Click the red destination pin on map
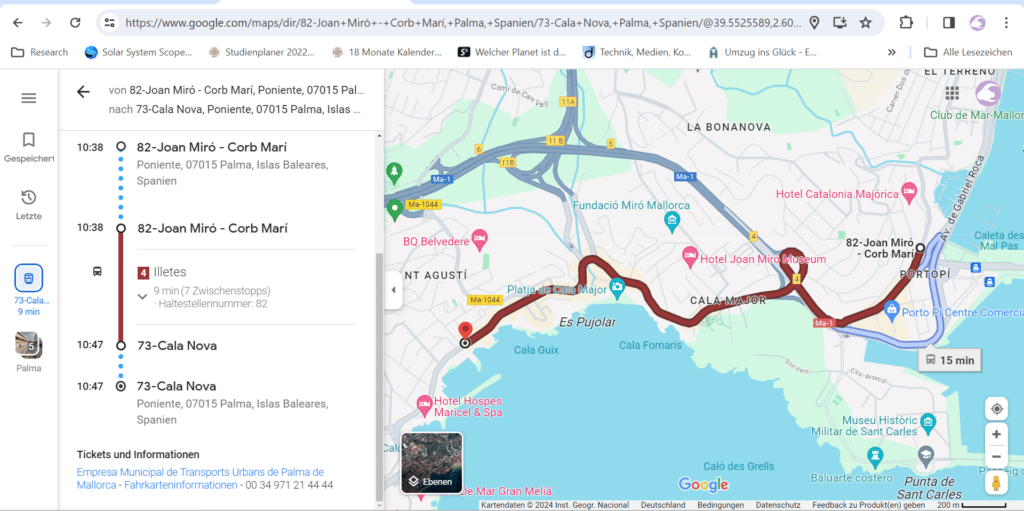Viewport: 1024px width, 511px height. (x=464, y=331)
